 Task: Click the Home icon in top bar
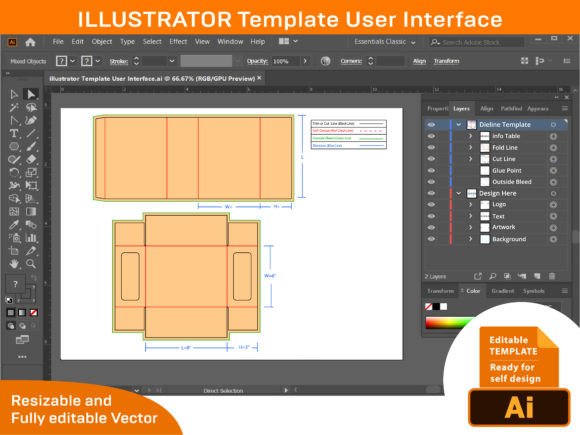pos(30,42)
